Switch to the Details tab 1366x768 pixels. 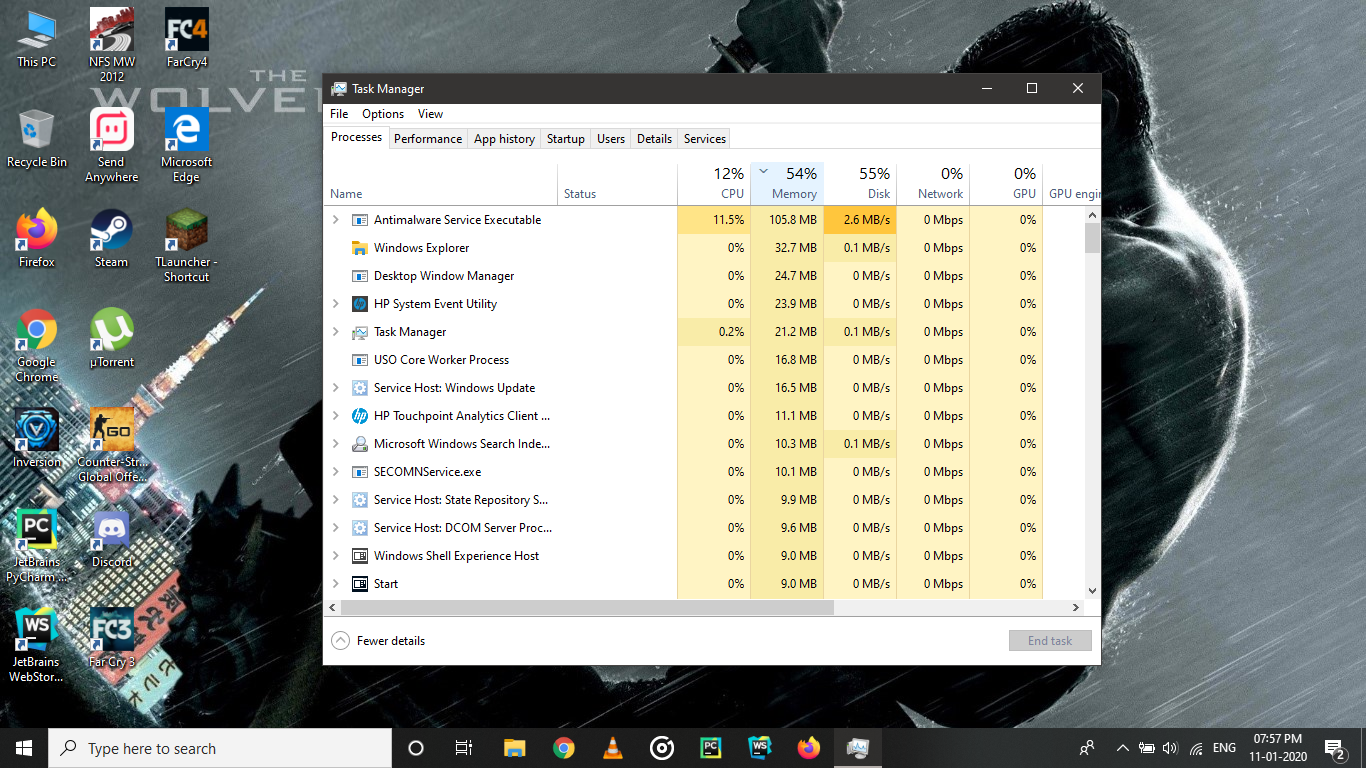[654, 139]
